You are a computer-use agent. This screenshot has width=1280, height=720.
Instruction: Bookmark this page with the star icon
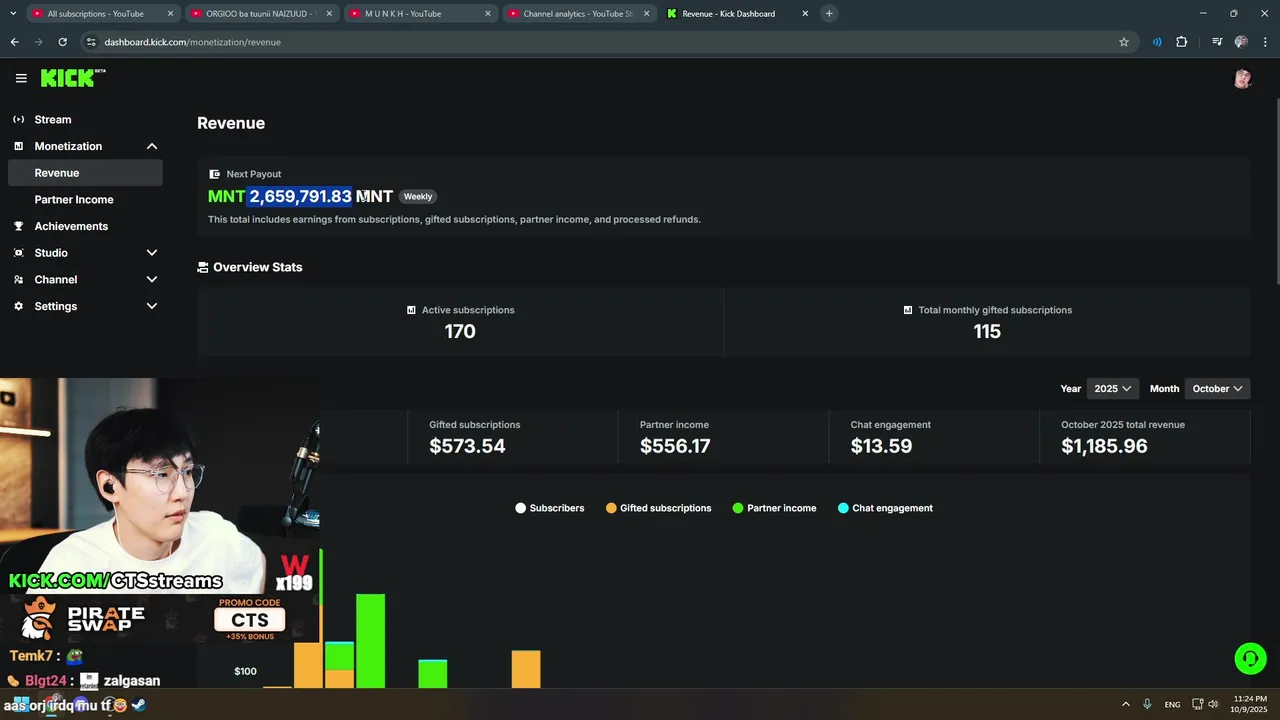click(x=1124, y=42)
